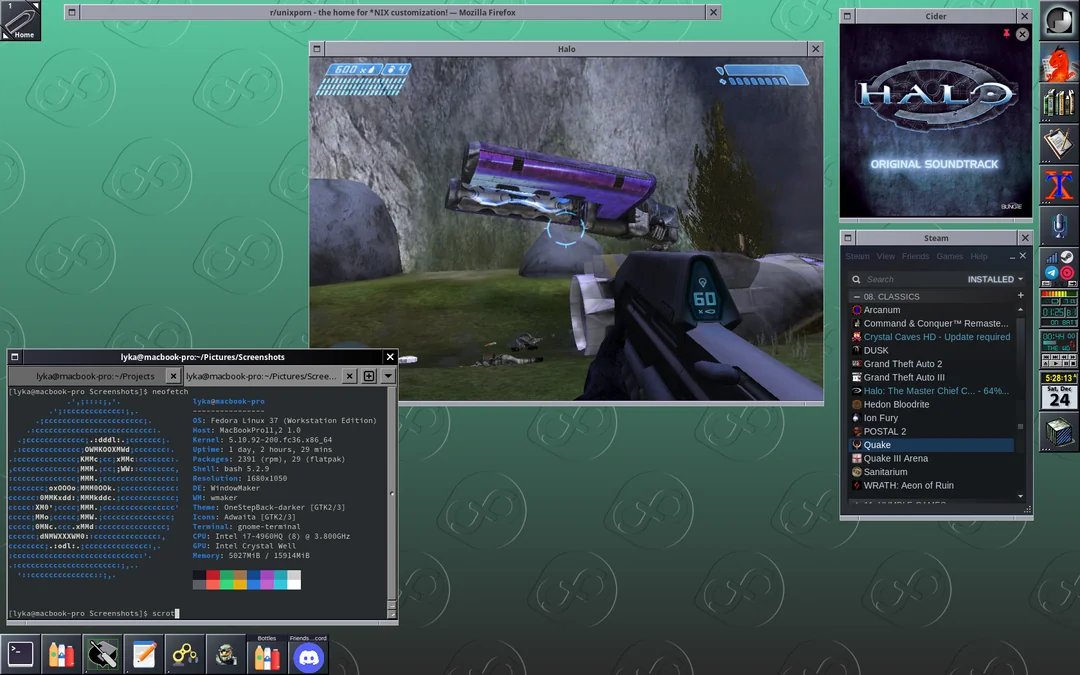Viewport: 1080px width, 675px height.
Task: Select Command & Conquer Remastered entry
Action: pos(932,324)
